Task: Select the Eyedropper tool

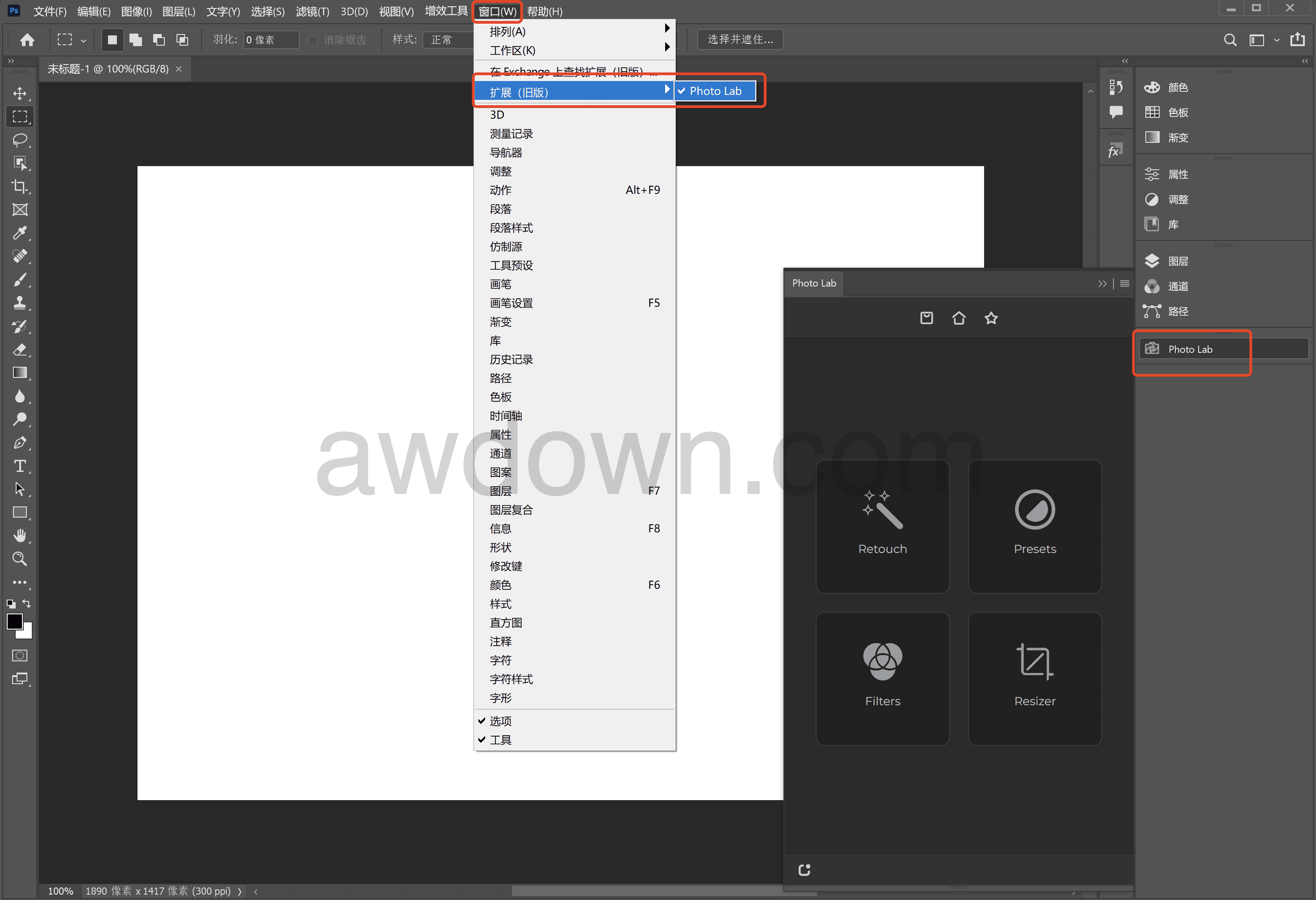Action: tap(20, 233)
